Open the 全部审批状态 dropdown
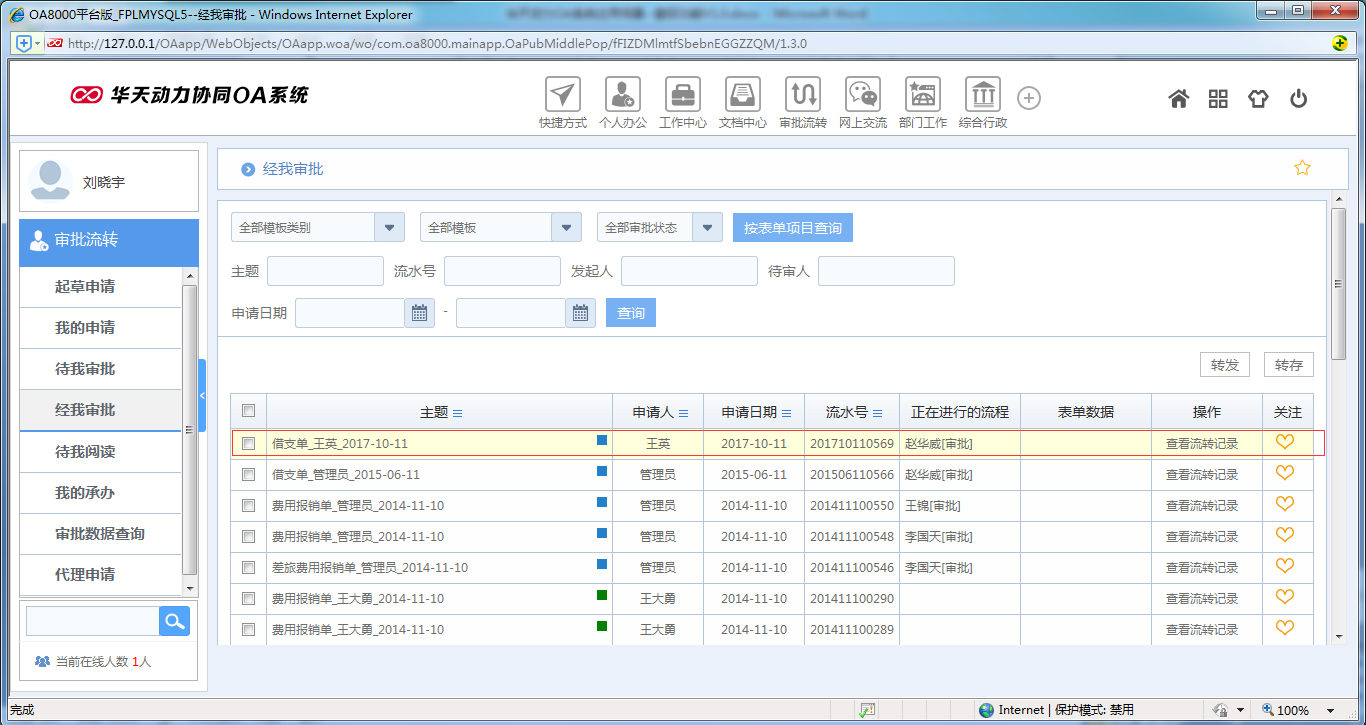The width and height of the screenshot is (1366, 725). coord(707,227)
